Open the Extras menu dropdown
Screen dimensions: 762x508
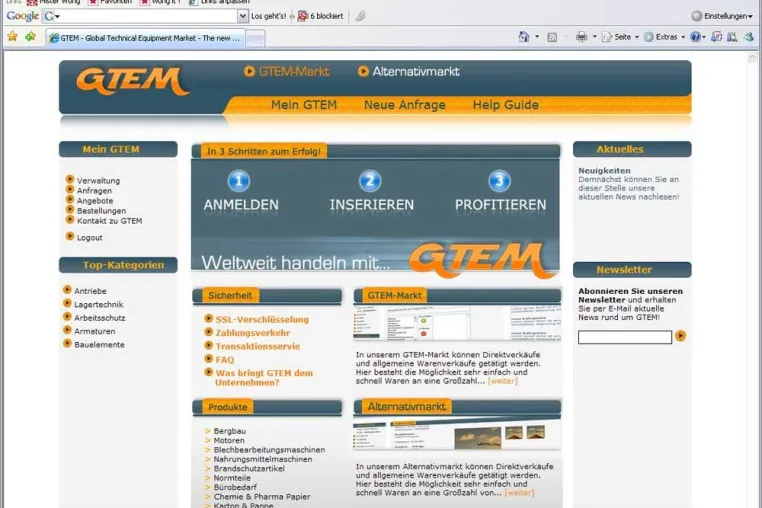(x=664, y=37)
